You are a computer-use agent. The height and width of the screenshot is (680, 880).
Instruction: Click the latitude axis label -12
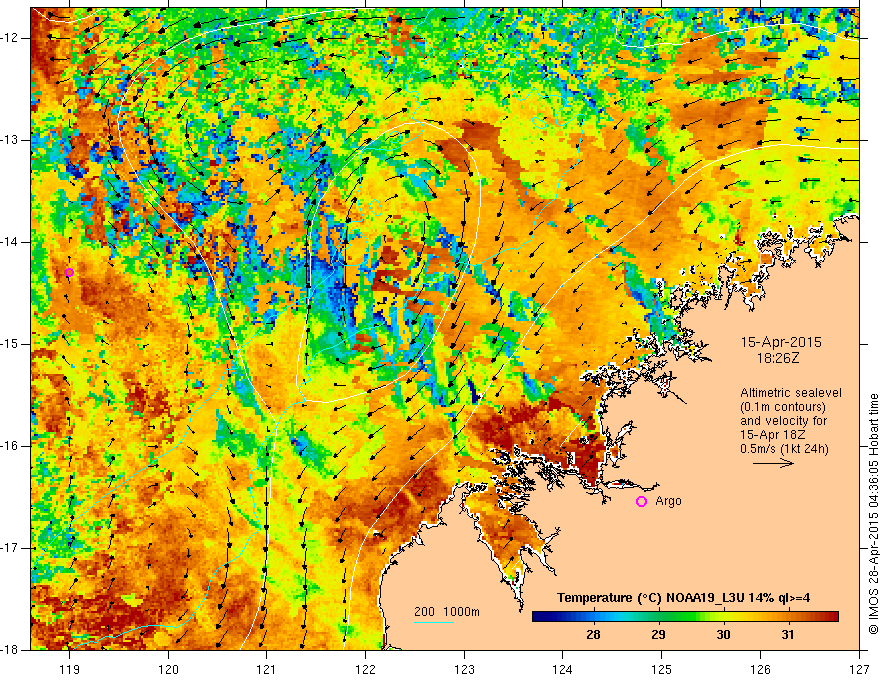tap(11, 38)
